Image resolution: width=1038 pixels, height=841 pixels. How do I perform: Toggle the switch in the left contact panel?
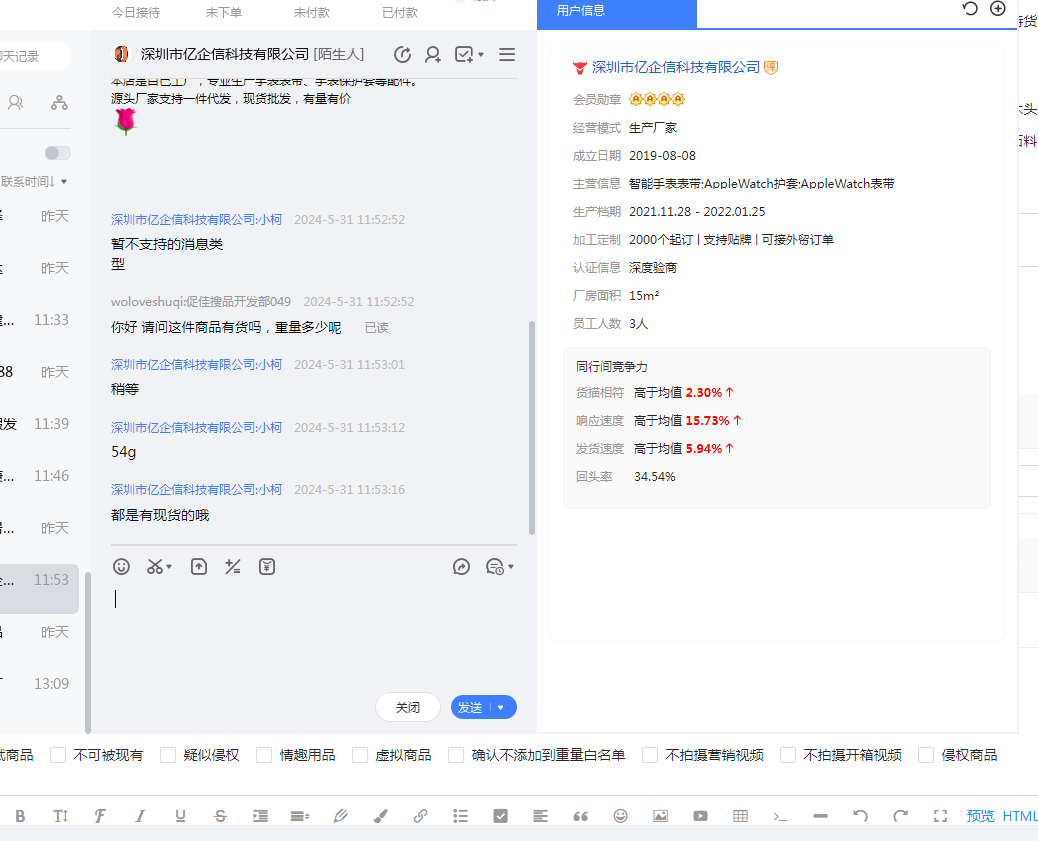(x=58, y=153)
